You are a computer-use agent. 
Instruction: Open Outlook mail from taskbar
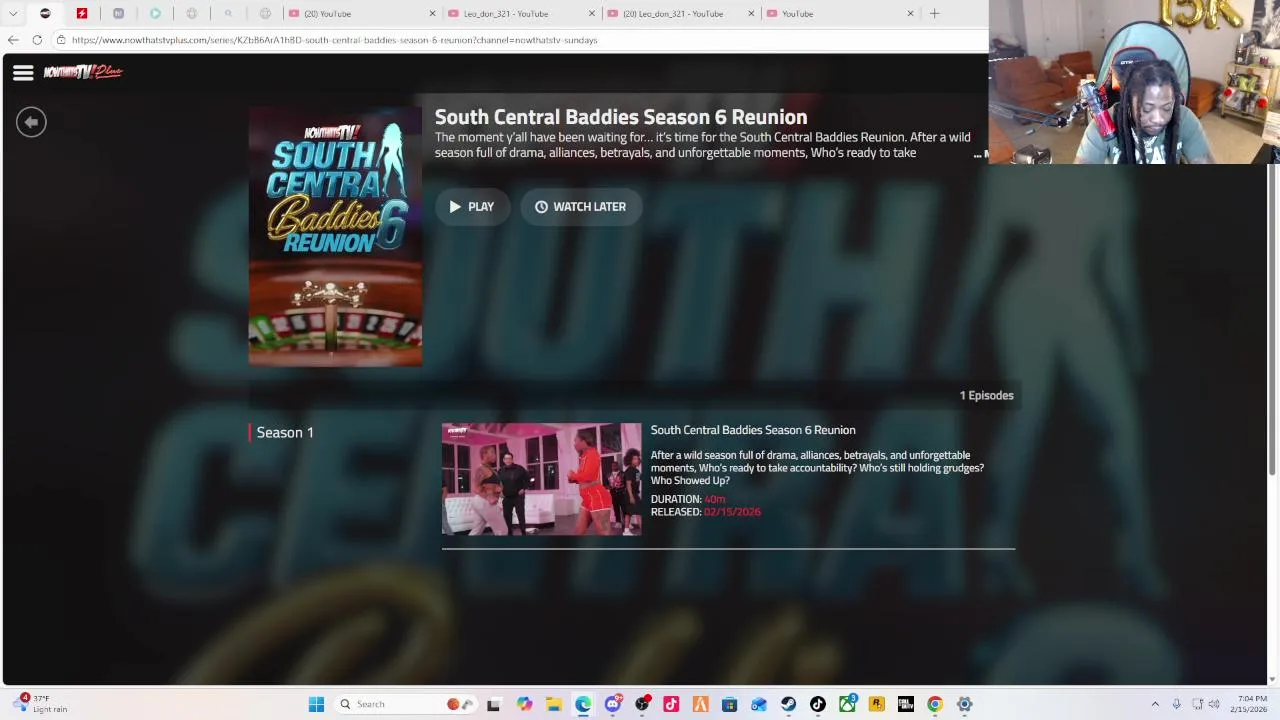click(x=759, y=704)
